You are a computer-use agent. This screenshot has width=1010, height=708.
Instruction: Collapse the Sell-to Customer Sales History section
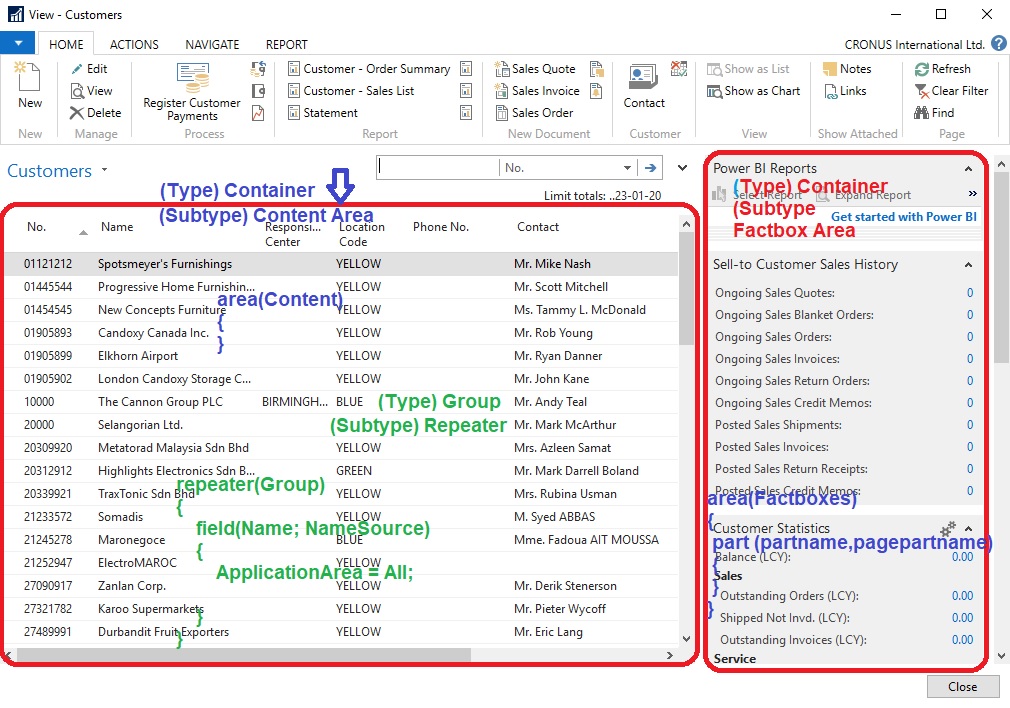pyautogui.click(x=968, y=265)
